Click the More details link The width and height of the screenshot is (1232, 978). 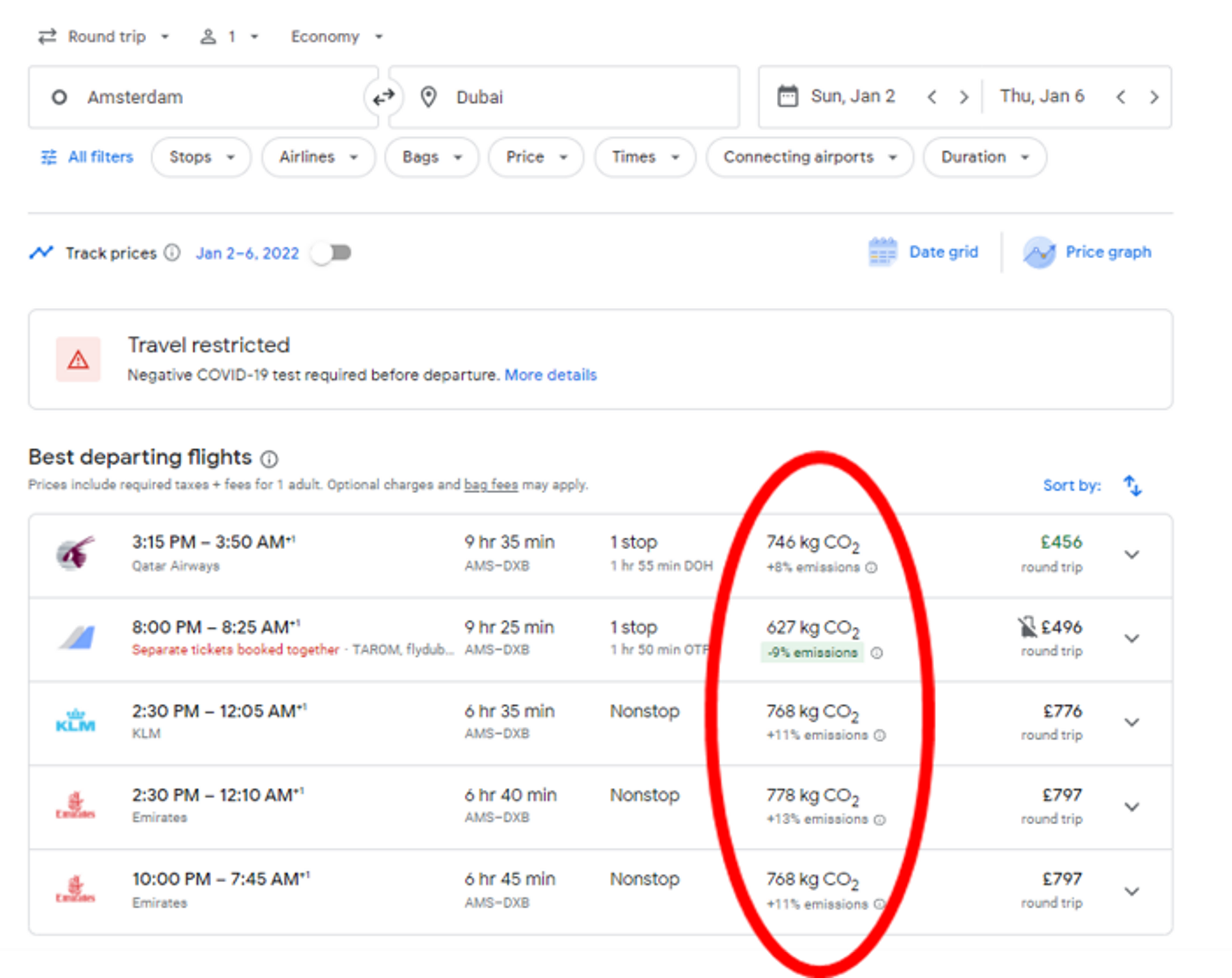[550, 375]
